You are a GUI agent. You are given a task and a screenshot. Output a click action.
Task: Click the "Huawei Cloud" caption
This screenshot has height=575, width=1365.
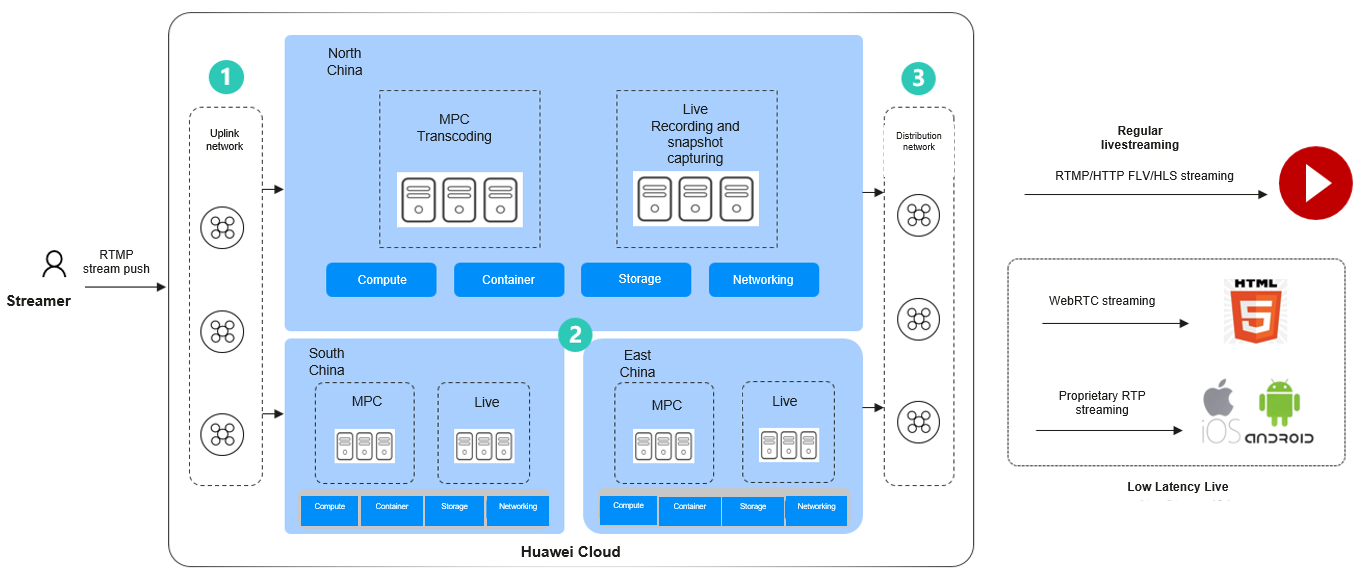click(570, 552)
